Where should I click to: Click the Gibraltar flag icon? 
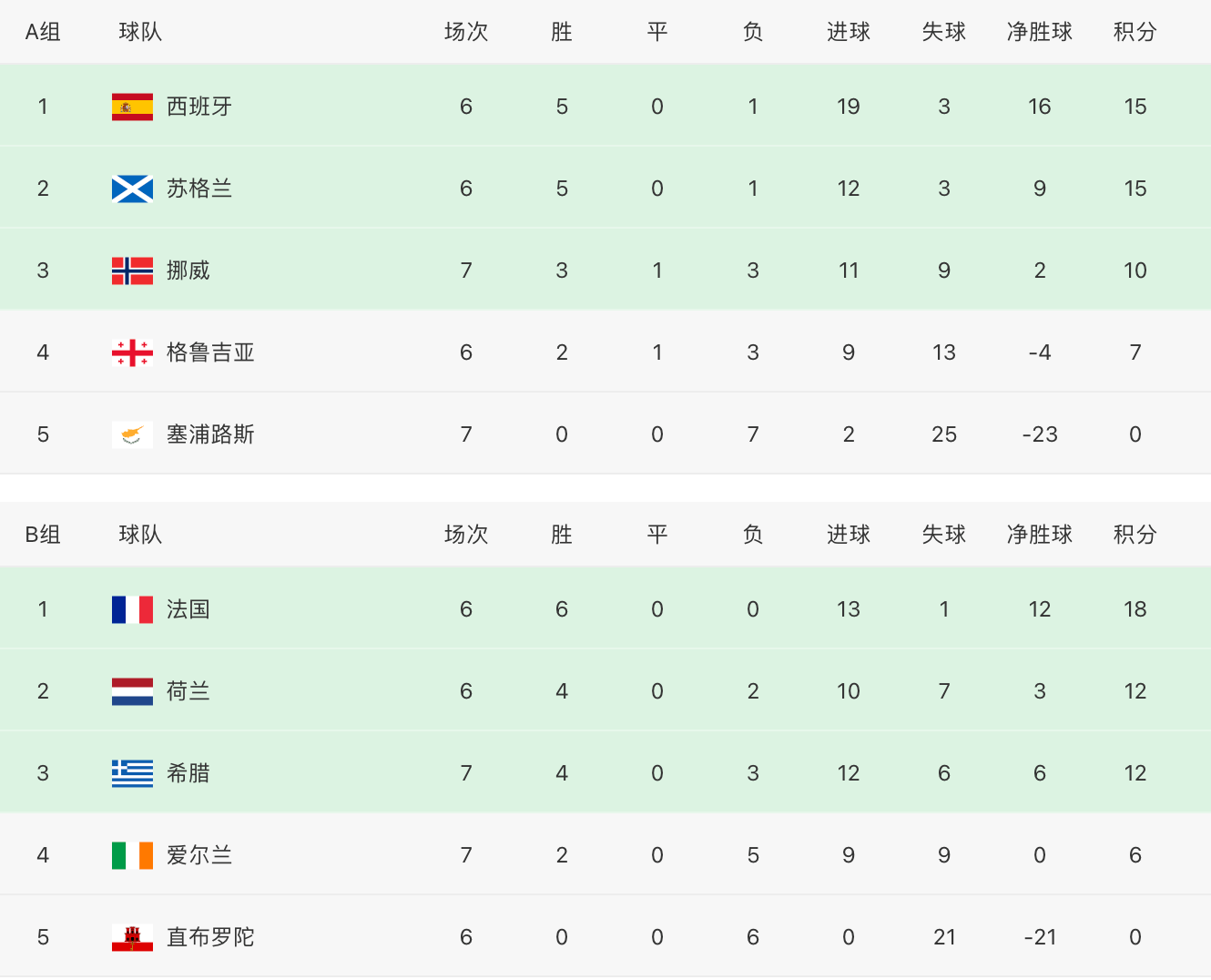[x=132, y=937]
